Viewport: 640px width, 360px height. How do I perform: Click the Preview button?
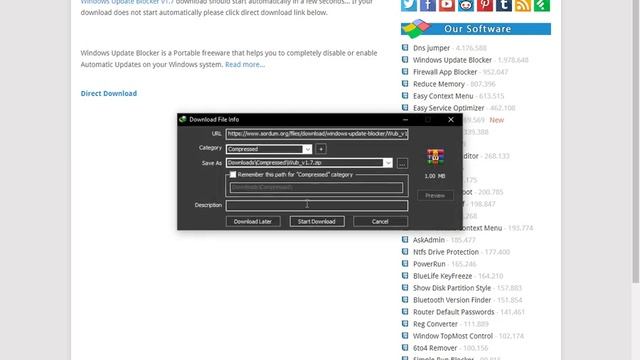435,196
